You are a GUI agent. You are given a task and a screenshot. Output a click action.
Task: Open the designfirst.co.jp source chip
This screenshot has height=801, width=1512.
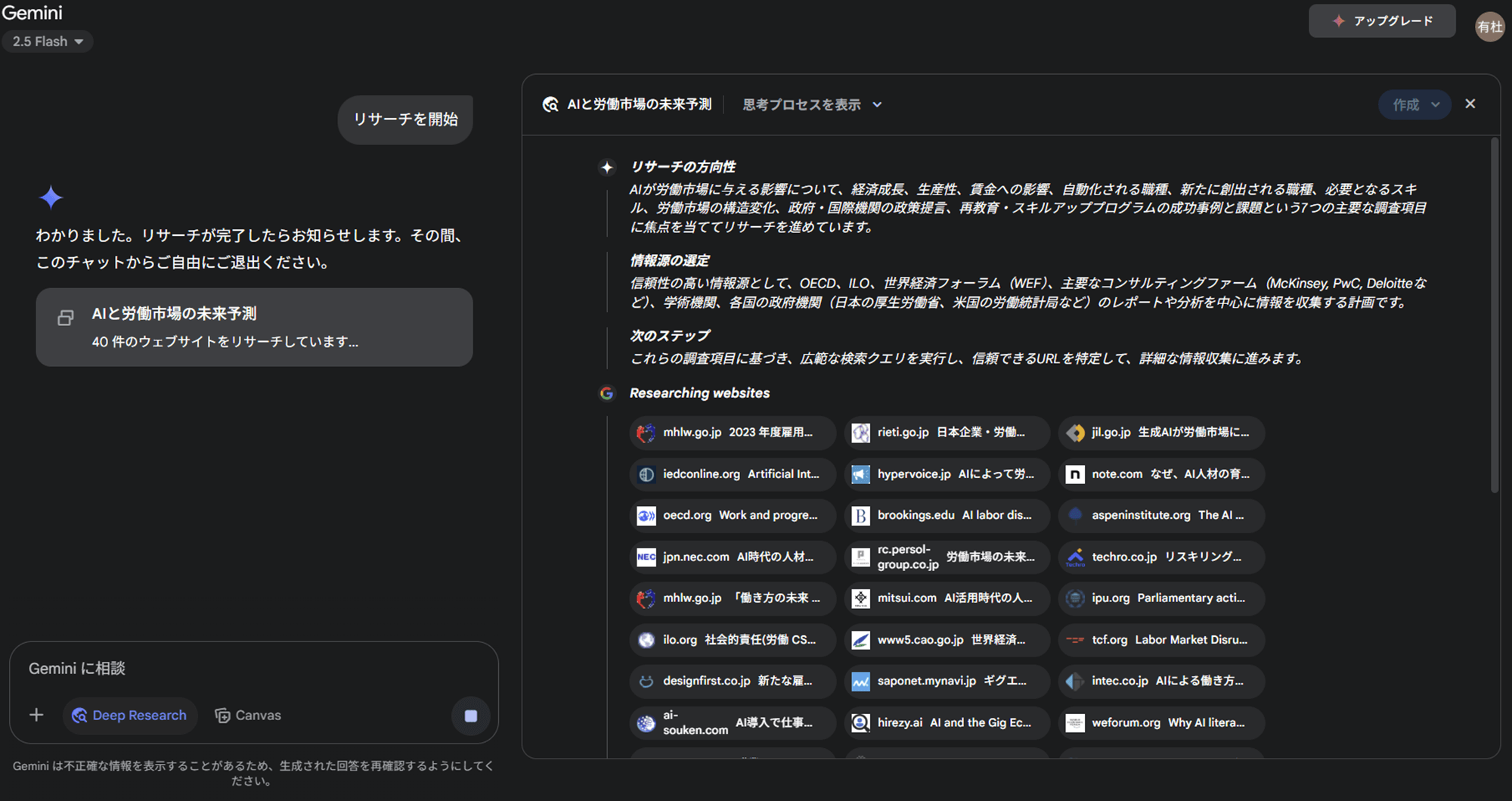pos(733,681)
